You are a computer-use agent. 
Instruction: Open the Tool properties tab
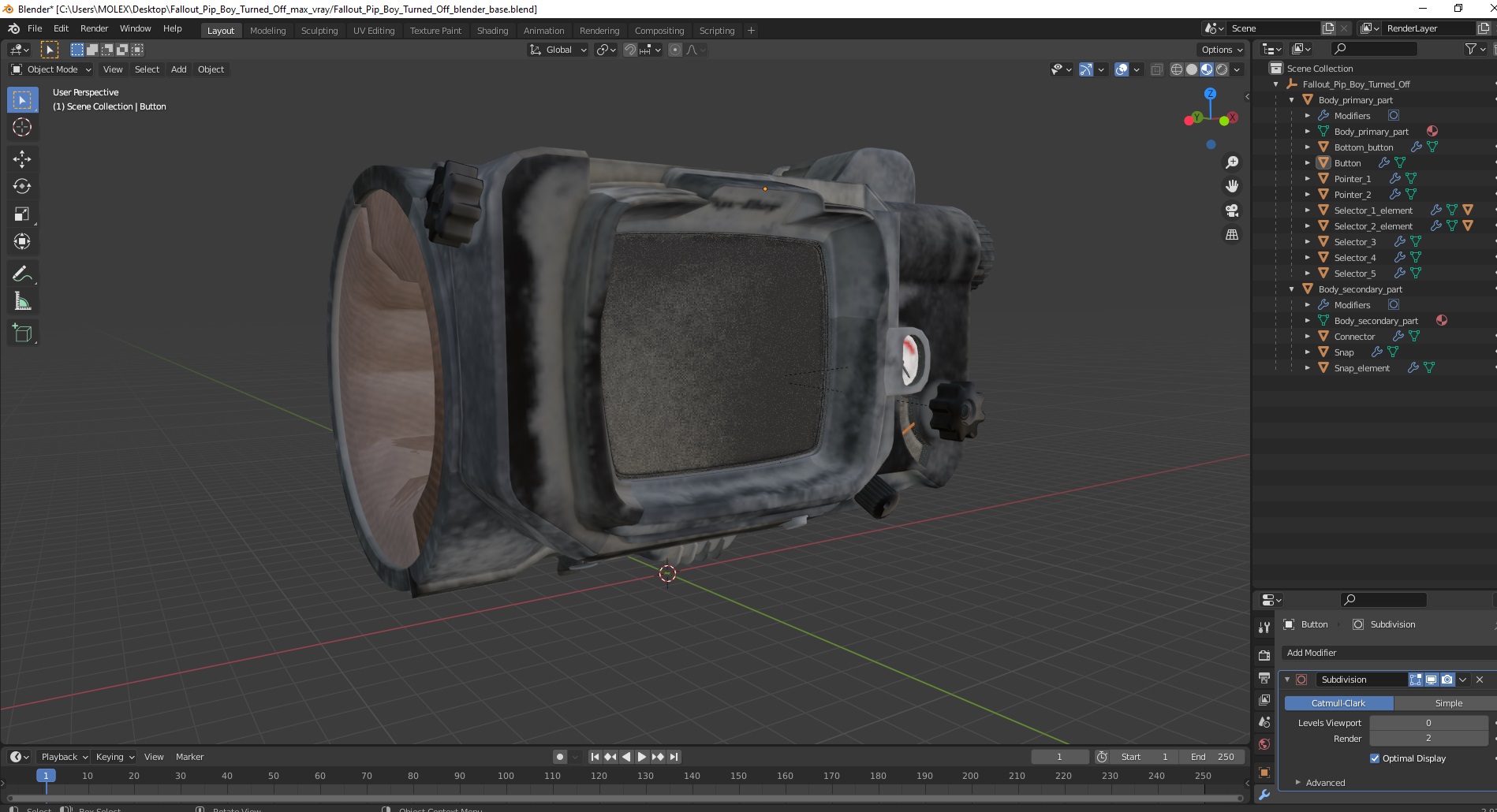pyautogui.click(x=1264, y=627)
